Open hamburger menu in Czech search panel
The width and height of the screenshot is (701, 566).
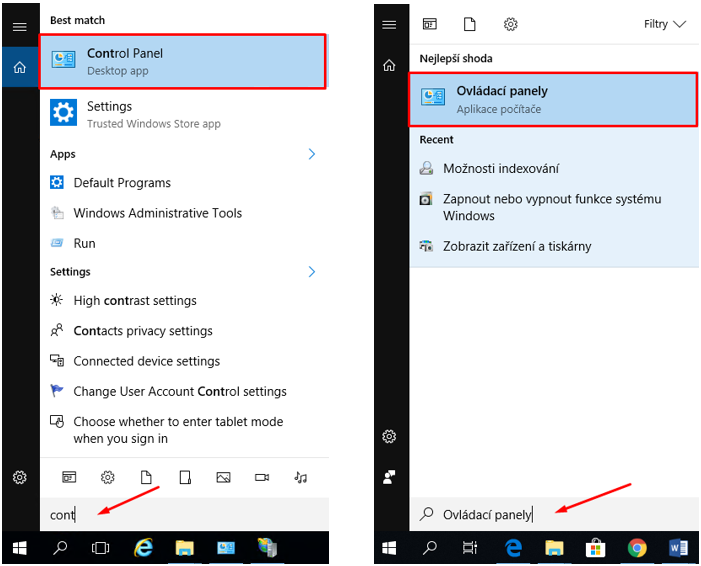point(389,25)
